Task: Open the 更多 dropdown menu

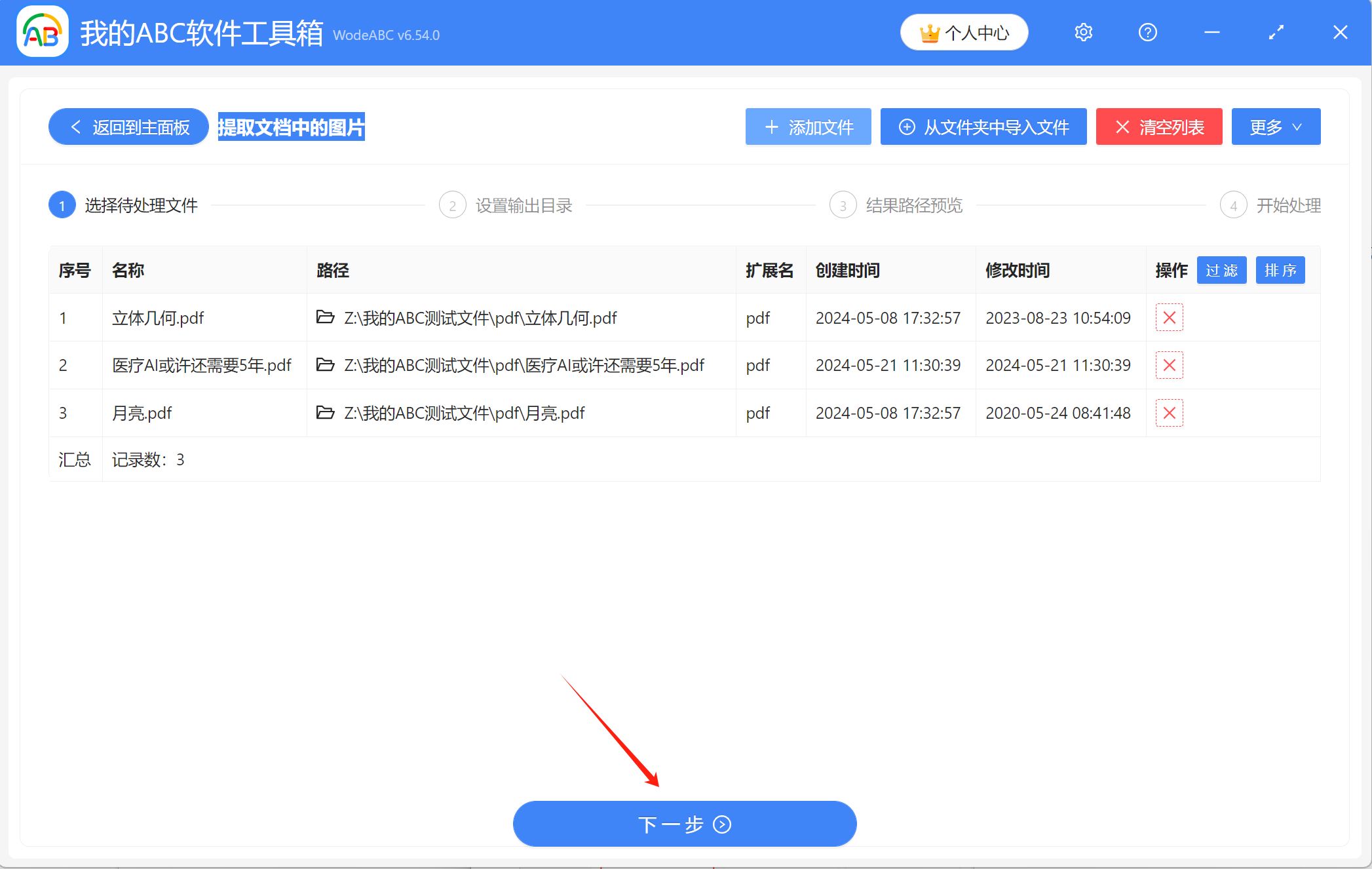Action: (1275, 126)
